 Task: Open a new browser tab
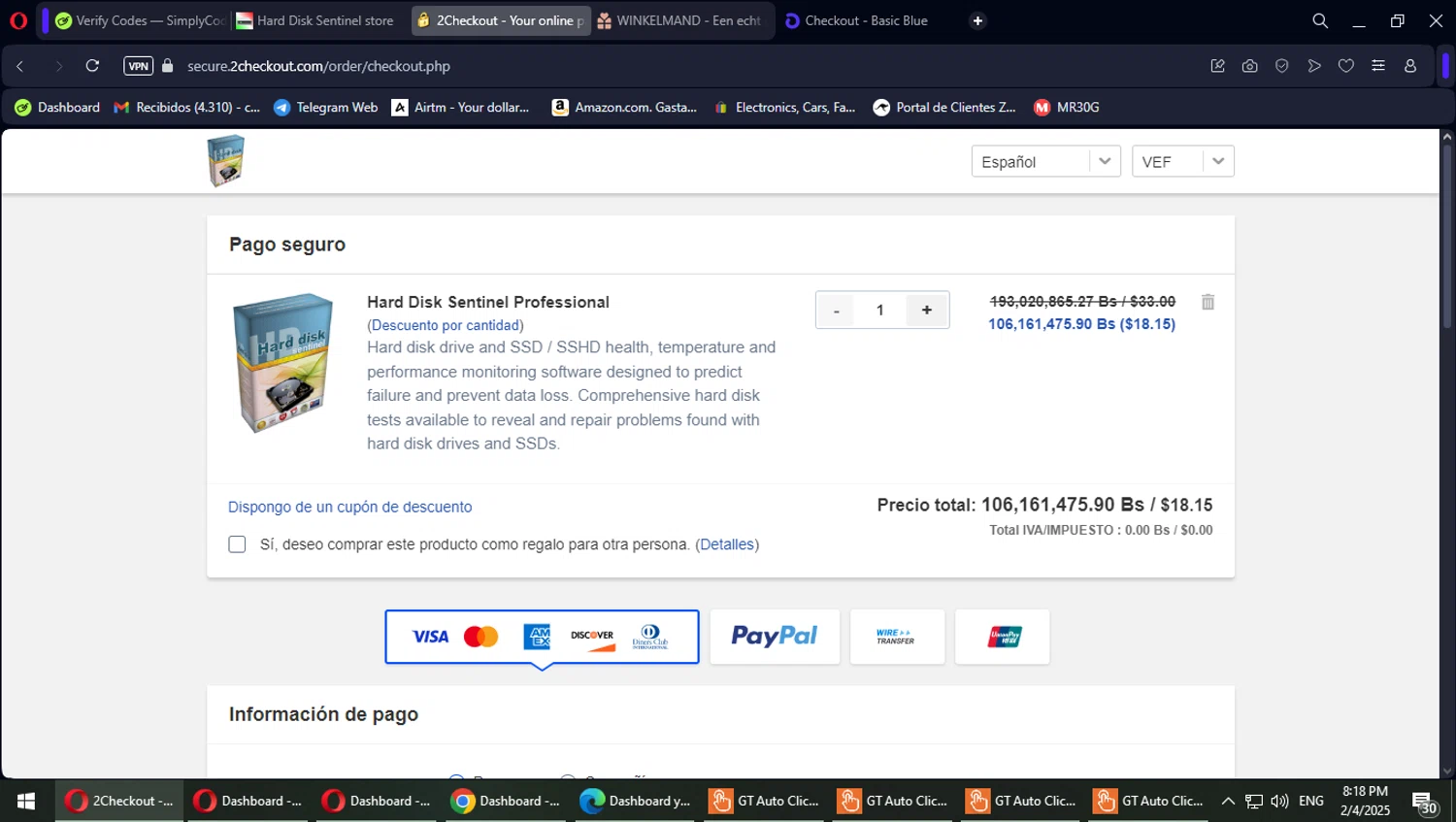(977, 20)
